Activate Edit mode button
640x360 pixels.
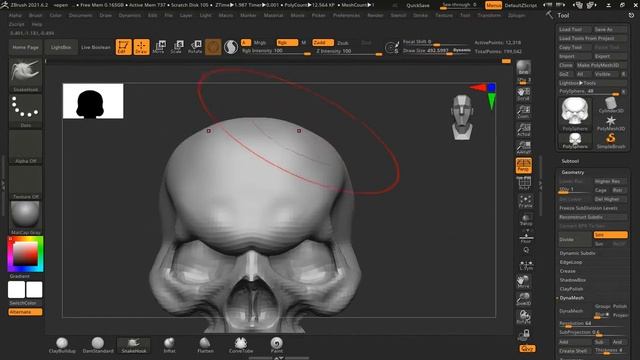[x=123, y=47]
